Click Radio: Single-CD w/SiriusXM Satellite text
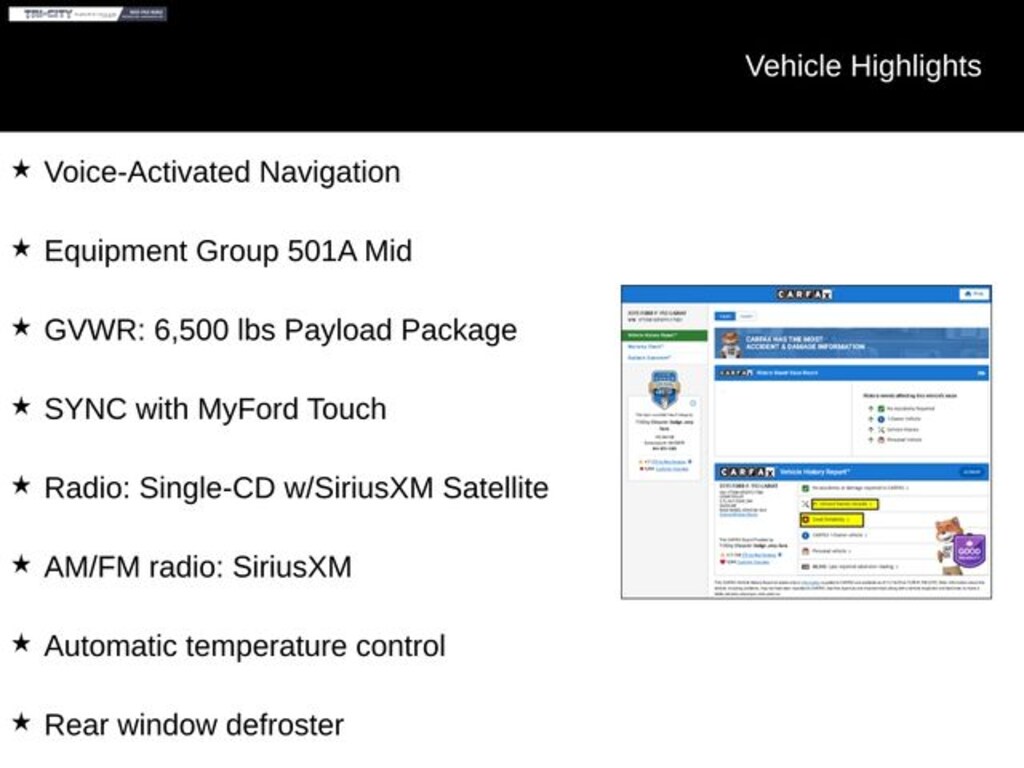The width and height of the screenshot is (1024, 768). (x=296, y=488)
